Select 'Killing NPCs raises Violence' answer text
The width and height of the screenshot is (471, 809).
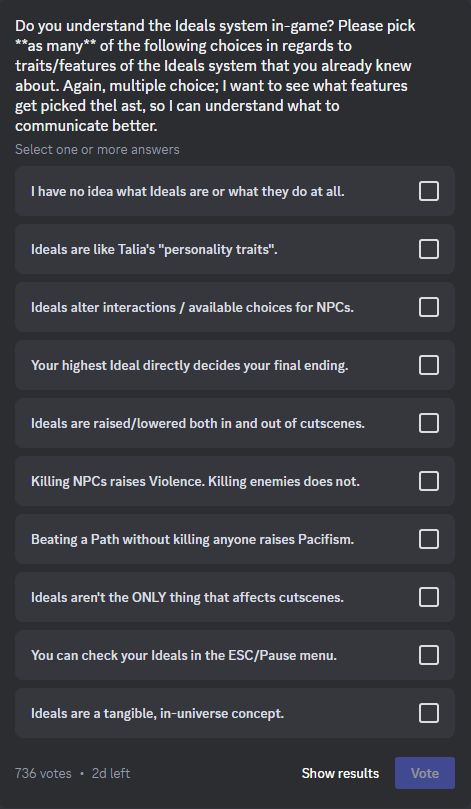click(196, 481)
